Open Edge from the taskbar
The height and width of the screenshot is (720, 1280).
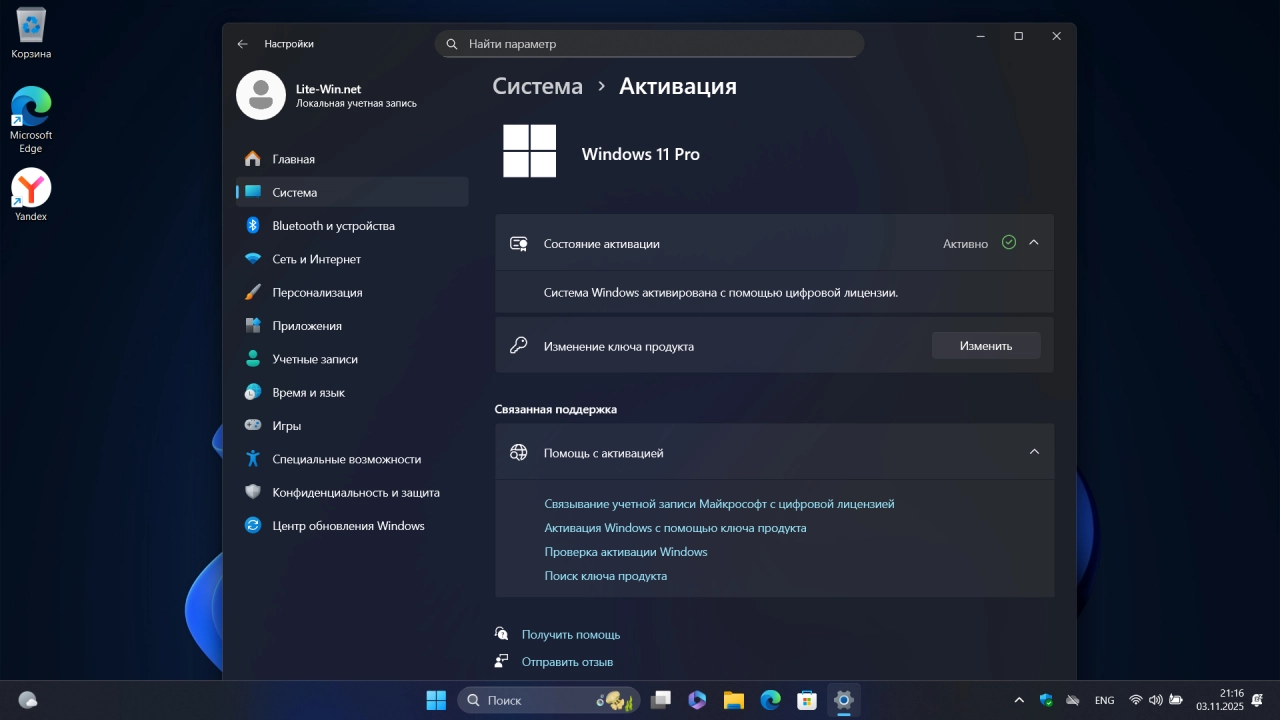tap(770, 700)
